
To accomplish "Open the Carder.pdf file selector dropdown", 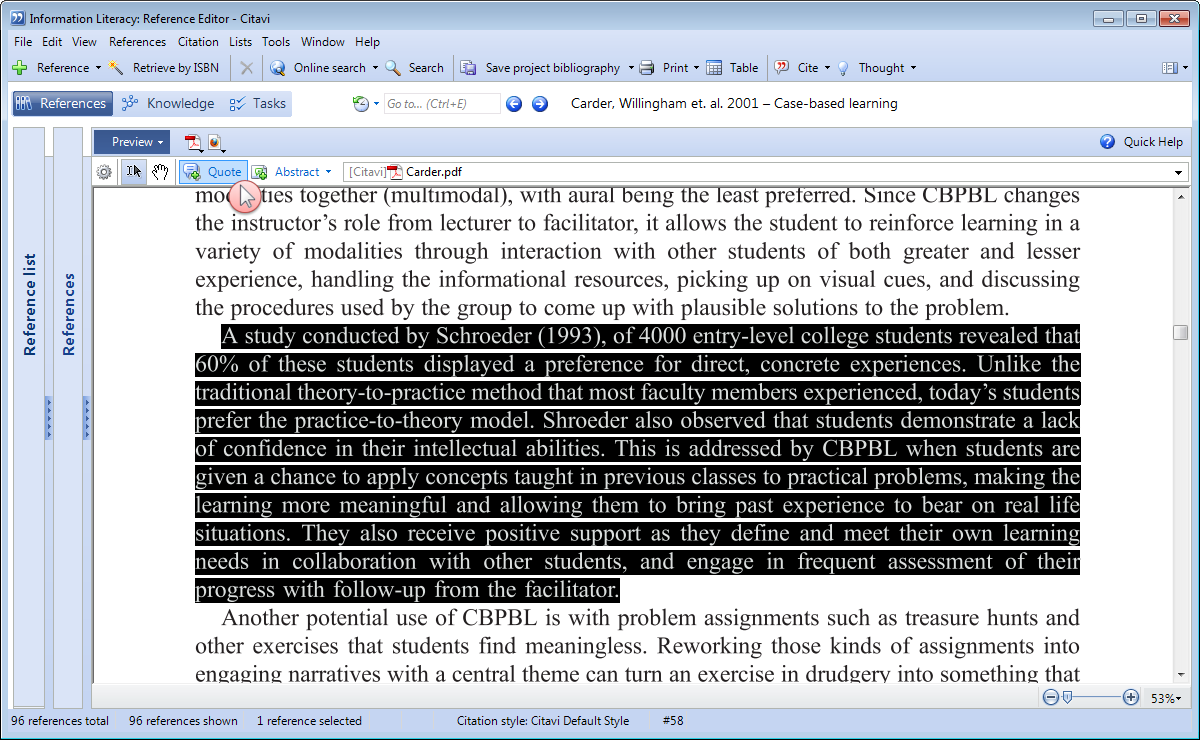I will pyautogui.click(x=1179, y=172).
